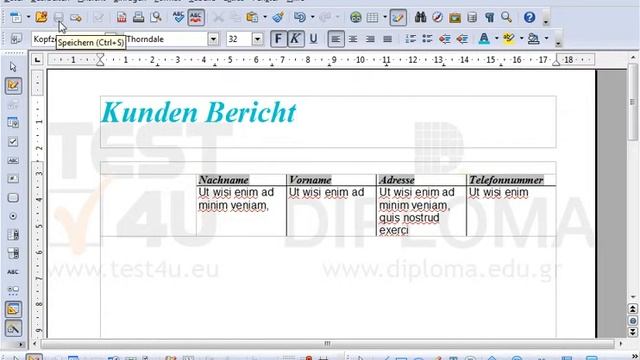This screenshot has height=360, width=640.
Task: Click the Find & Replace binoculars icon
Action: (420, 17)
